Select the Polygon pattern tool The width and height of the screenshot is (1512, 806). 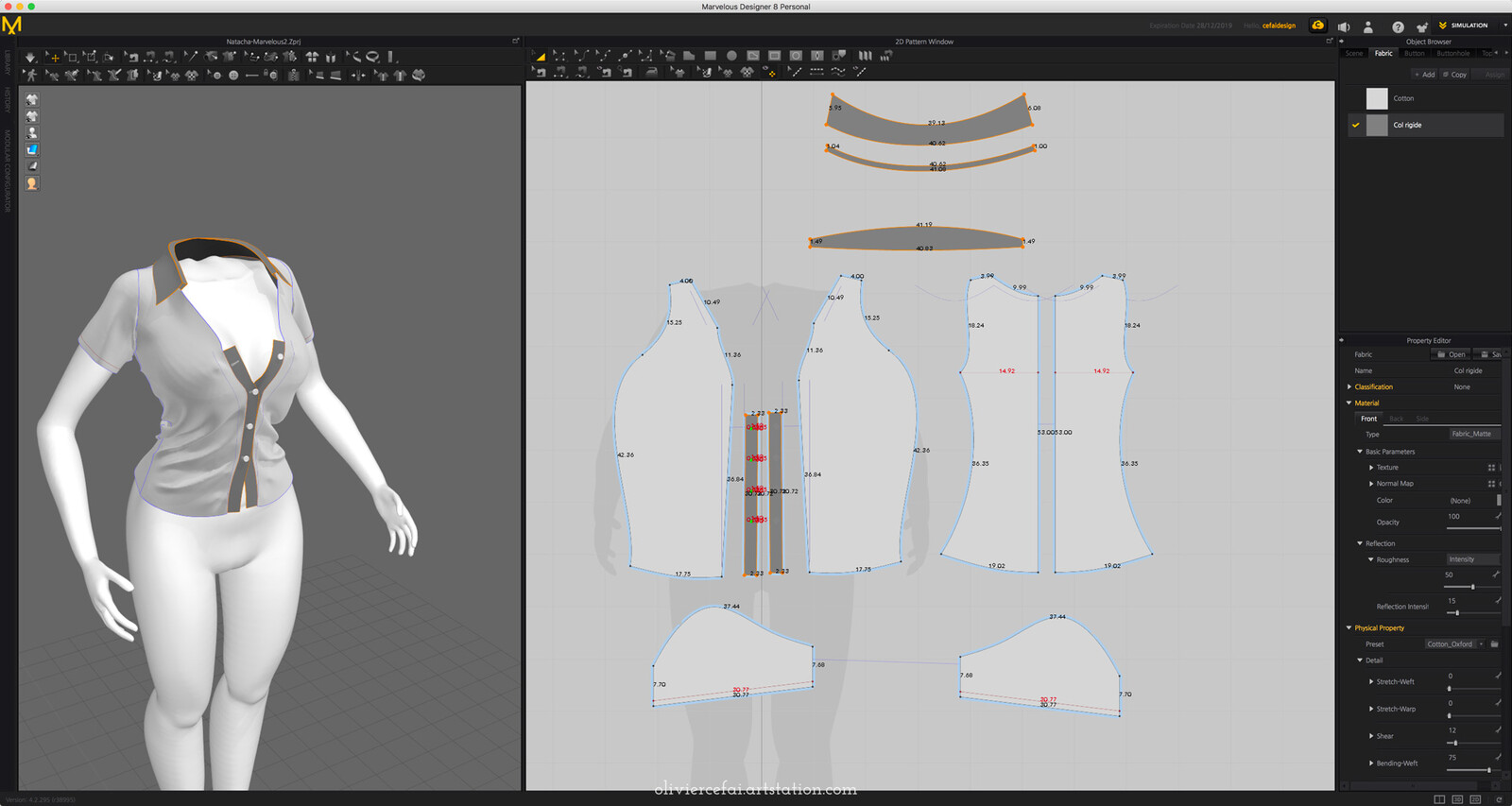690,57
